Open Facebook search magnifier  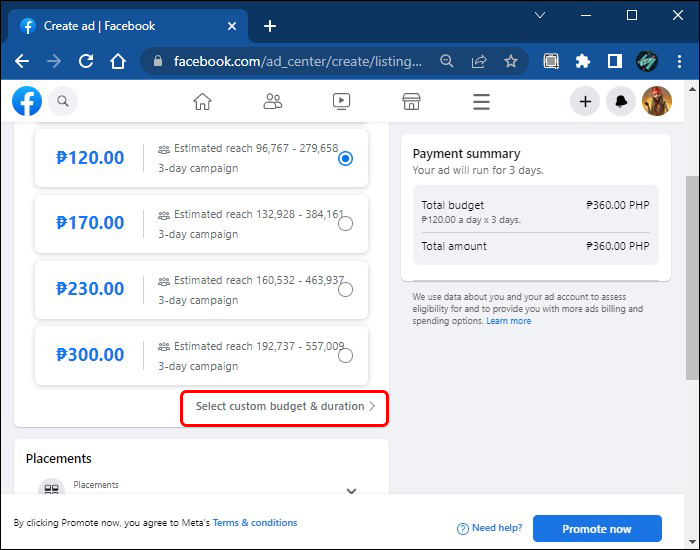[63, 101]
